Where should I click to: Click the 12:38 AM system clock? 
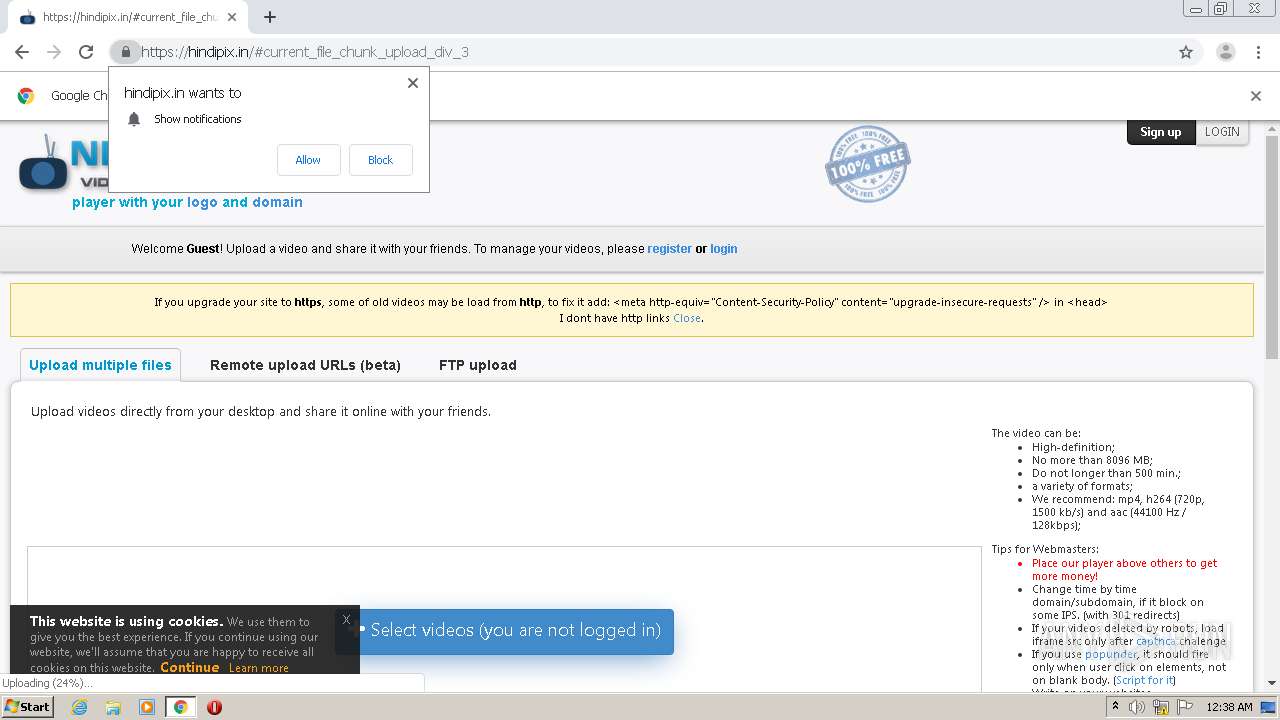click(x=1230, y=707)
